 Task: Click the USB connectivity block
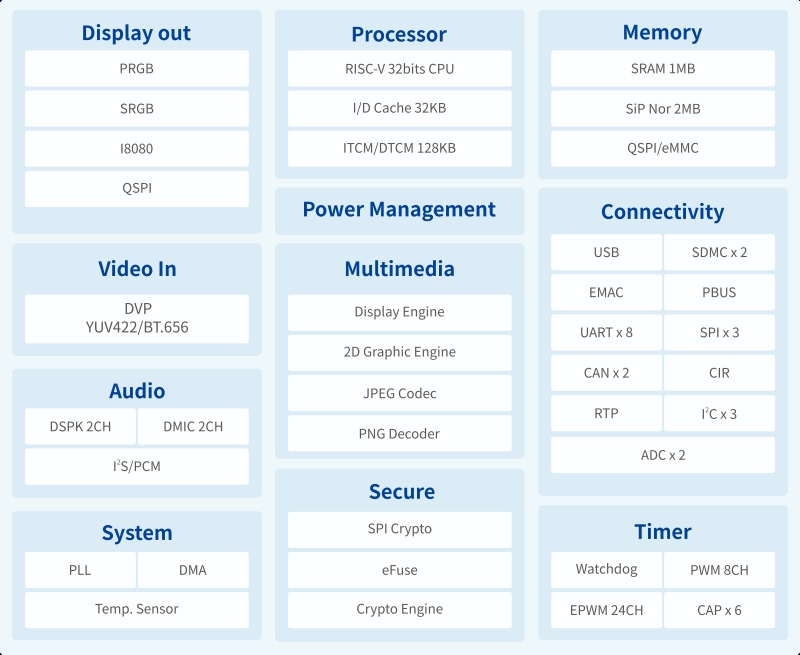tap(606, 253)
